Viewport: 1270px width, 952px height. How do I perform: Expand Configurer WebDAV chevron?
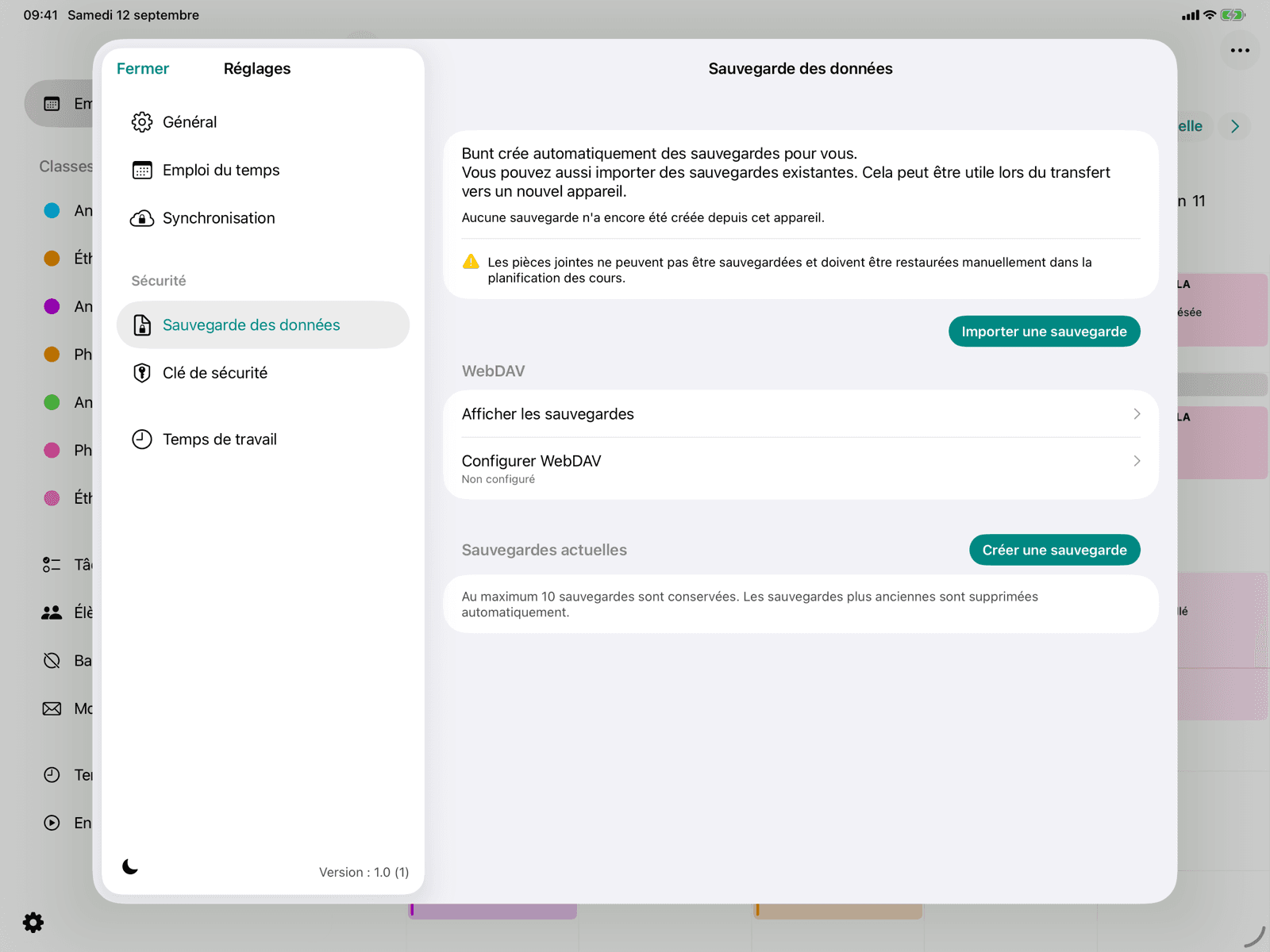(x=1137, y=461)
